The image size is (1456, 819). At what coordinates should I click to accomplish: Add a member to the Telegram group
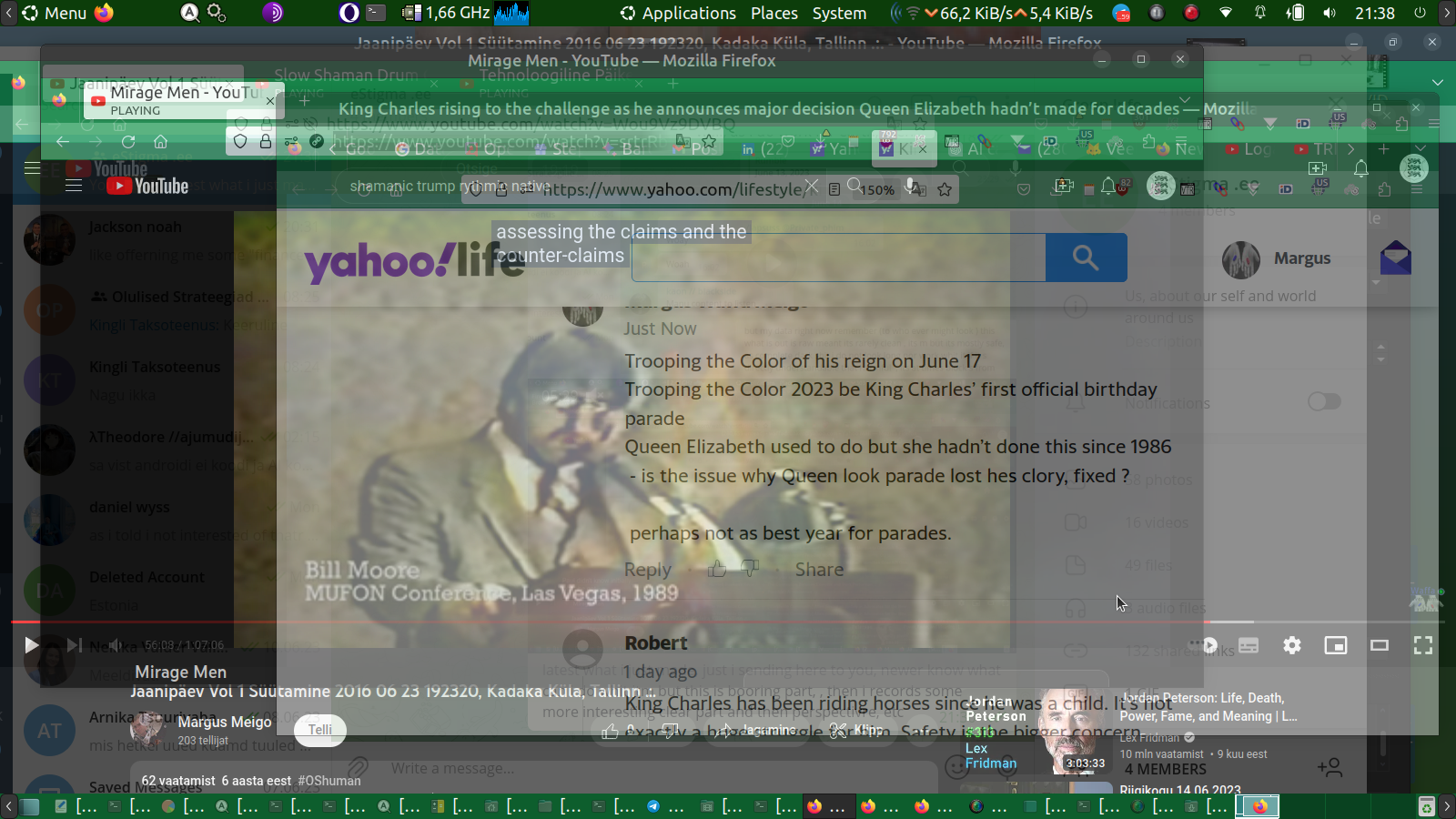(x=1330, y=768)
